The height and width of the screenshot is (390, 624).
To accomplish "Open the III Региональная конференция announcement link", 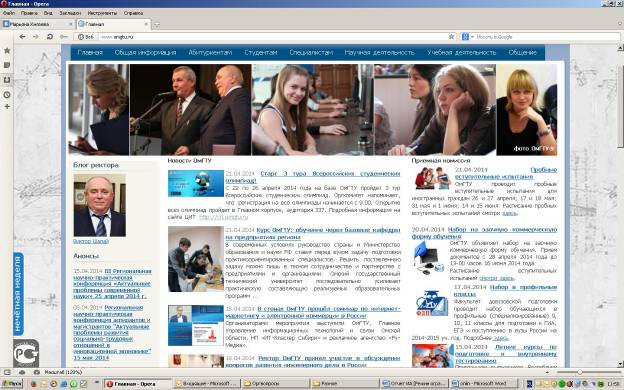I will pyautogui.click(x=112, y=283).
